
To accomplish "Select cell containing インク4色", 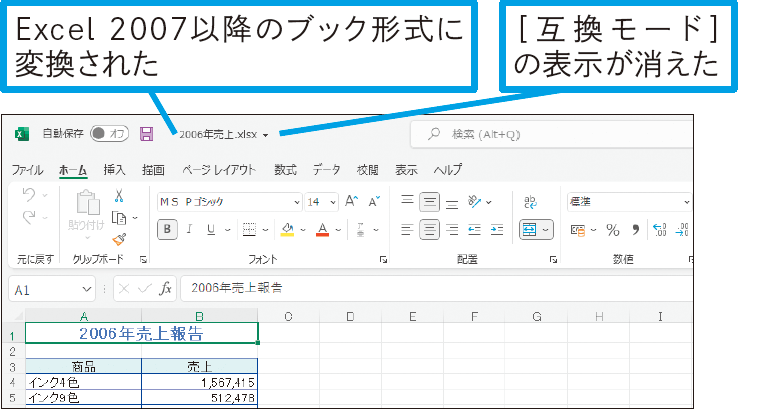I will 83,383.
